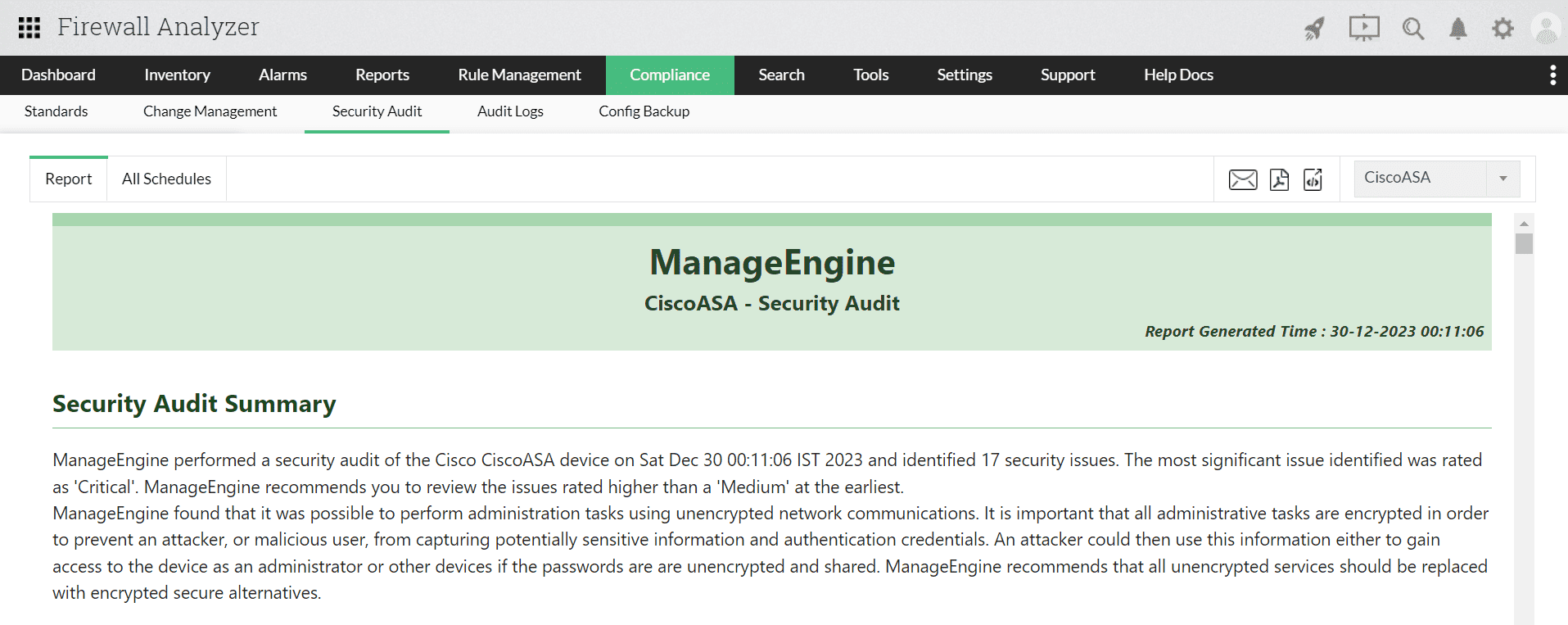This screenshot has width=1568, height=625.
Task: Export the report as PDF
Action: tap(1279, 179)
